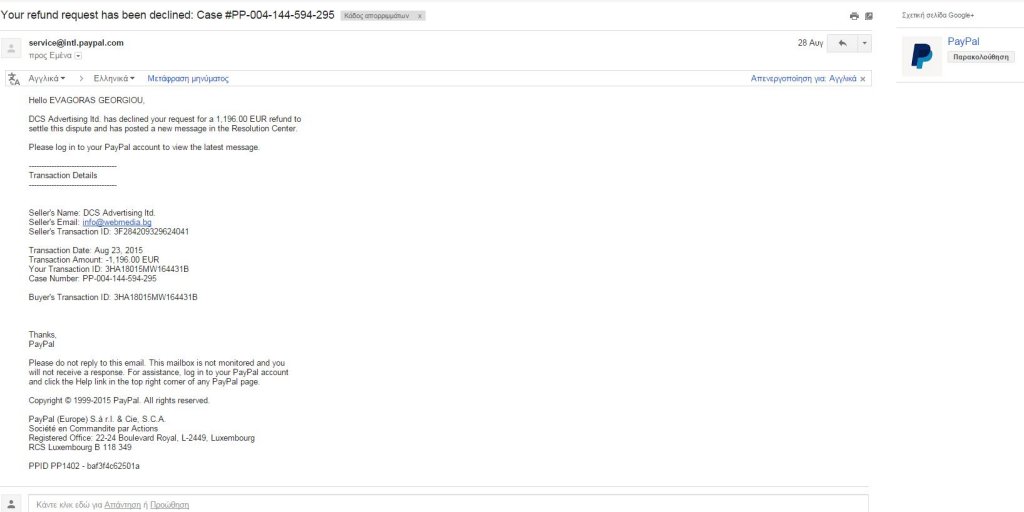Remove the Κάδος απορριμμάτων label

pyautogui.click(x=419, y=16)
